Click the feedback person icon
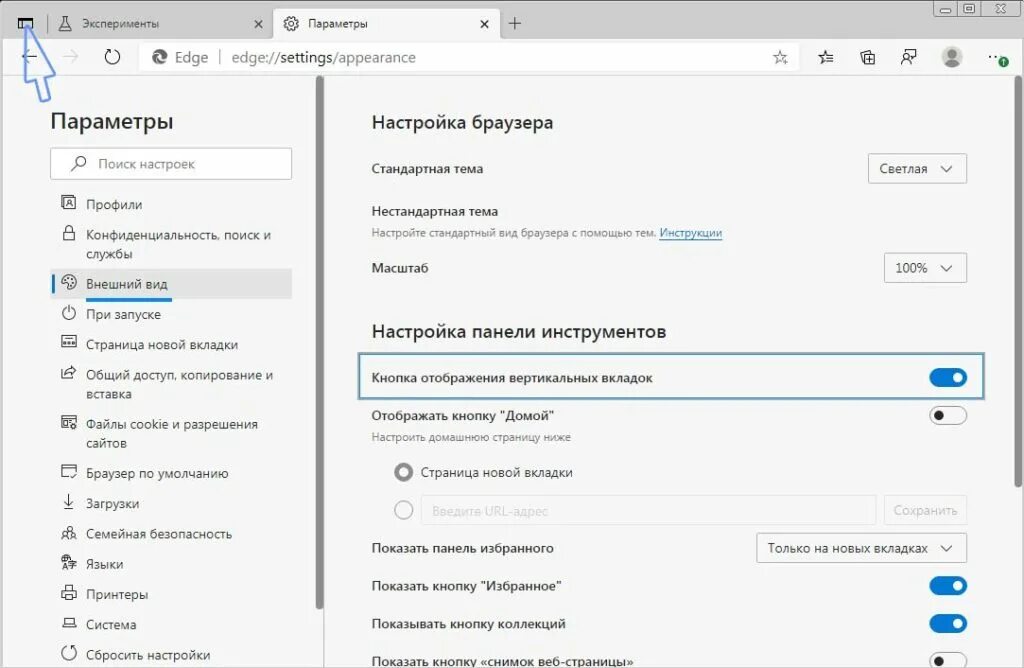 [x=908, y=57]
